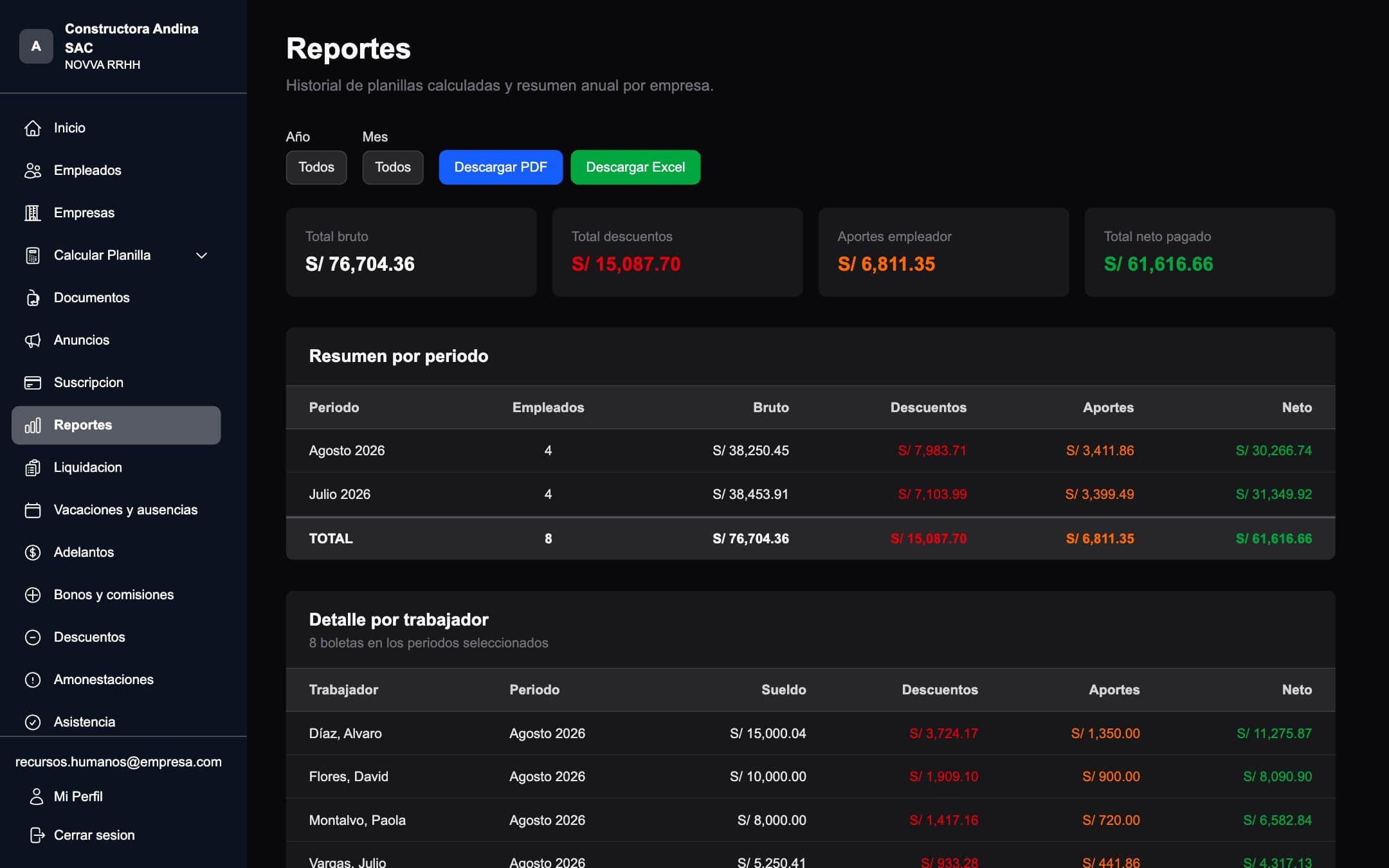Click the Documentos file icon

click(x=33, y=298)
